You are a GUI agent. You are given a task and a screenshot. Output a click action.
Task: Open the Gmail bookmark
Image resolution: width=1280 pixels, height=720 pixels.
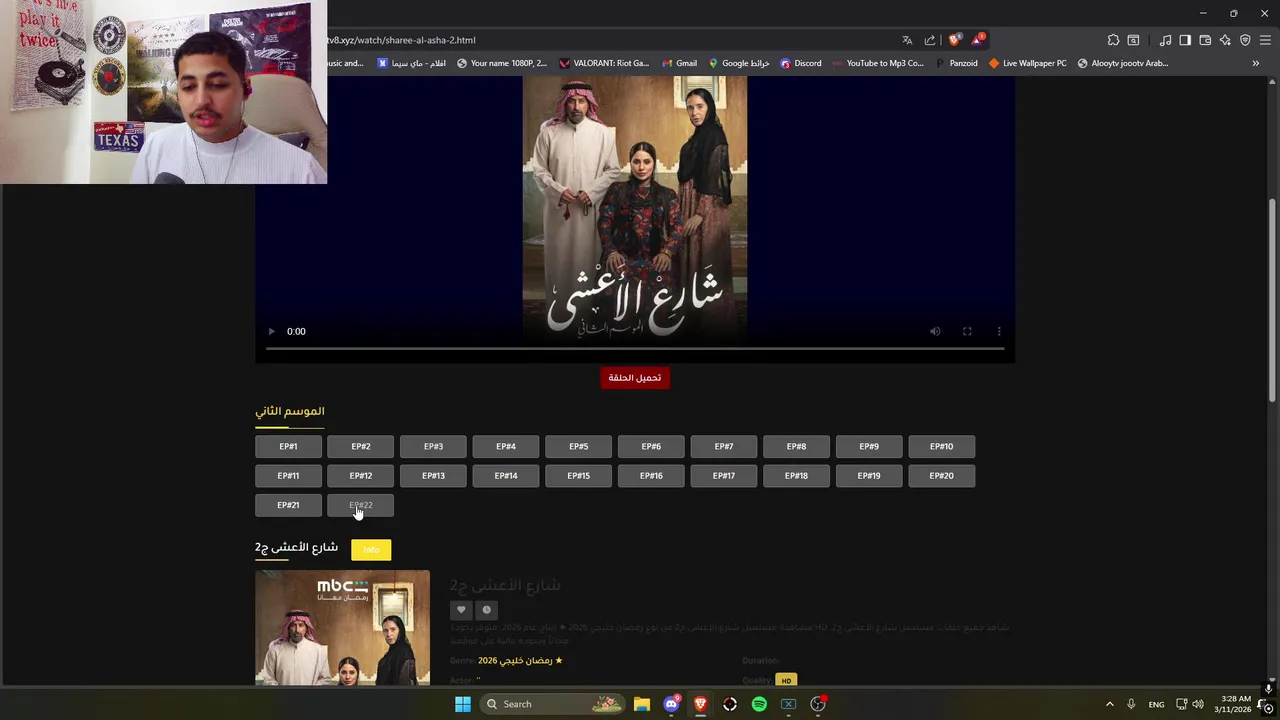tap(679, 63)
